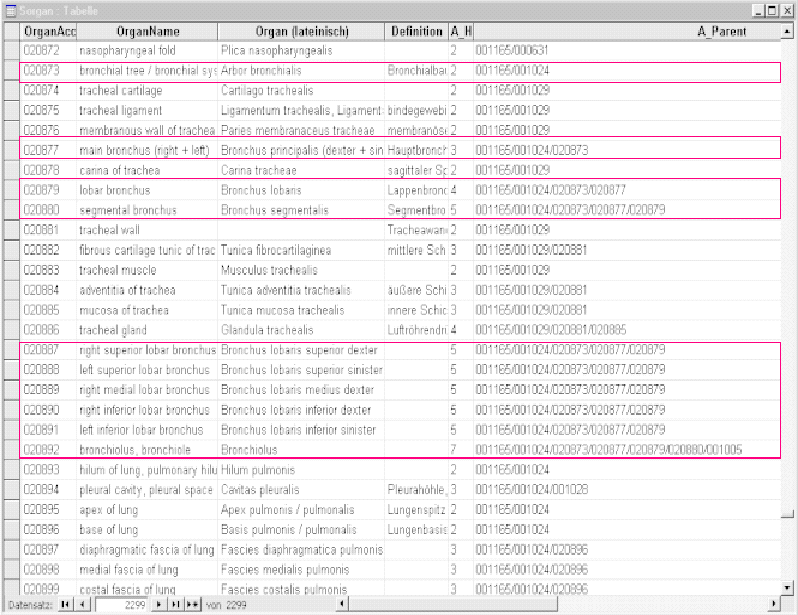The image size is (798, 615).
Task: Go to the first record
Action: pos(65,605)
